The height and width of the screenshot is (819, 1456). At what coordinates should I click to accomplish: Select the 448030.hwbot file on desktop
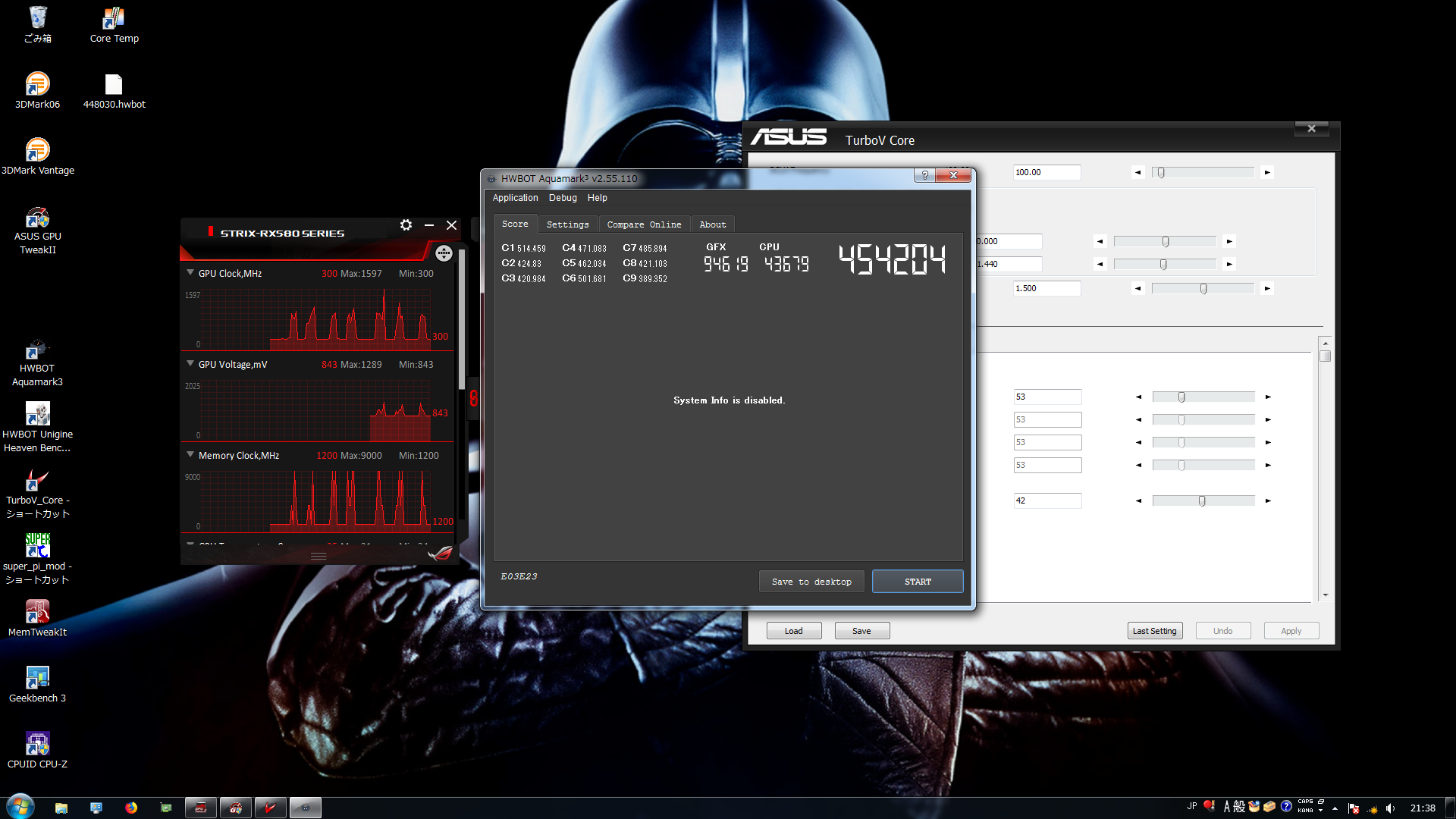click(114, 90)
